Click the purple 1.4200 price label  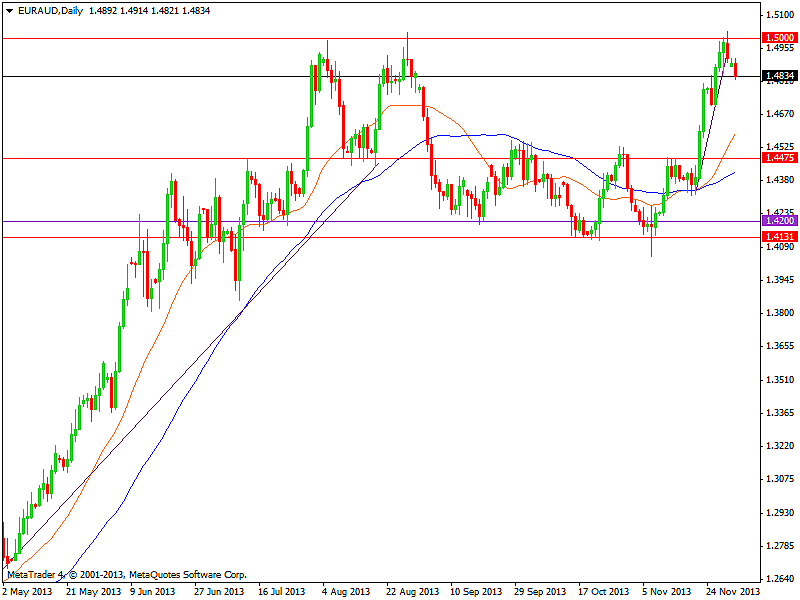click(x=779, y=221)
